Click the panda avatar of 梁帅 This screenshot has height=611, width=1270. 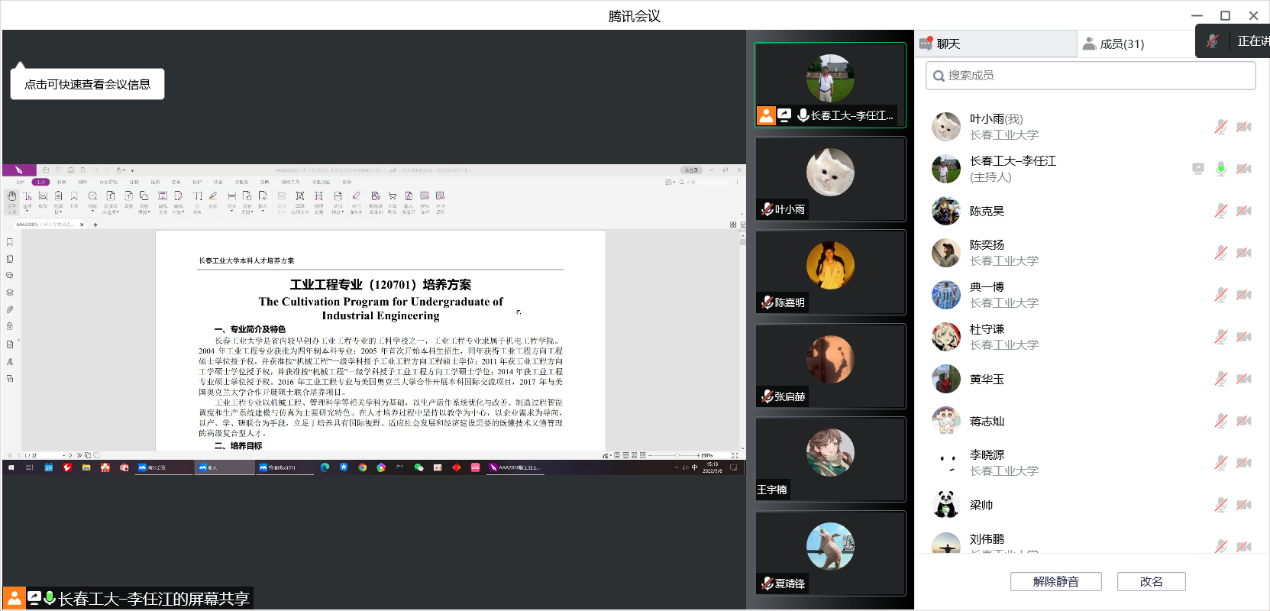(x=946, y=505)
